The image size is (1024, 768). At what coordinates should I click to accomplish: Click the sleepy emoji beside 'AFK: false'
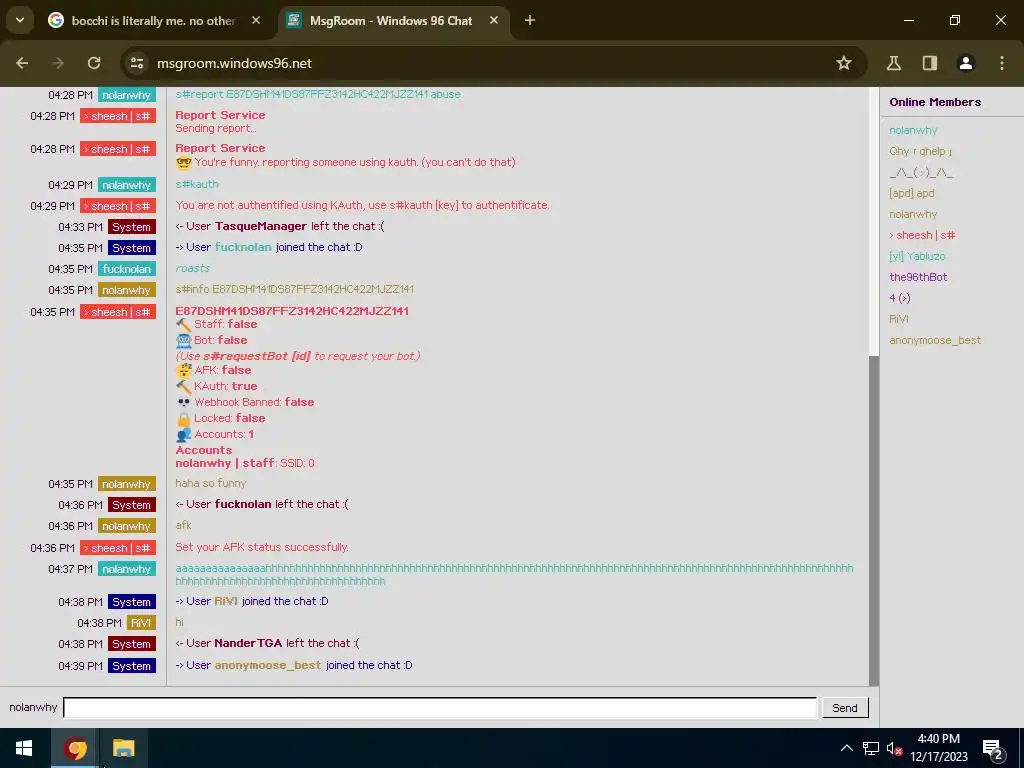pos(184,370)
